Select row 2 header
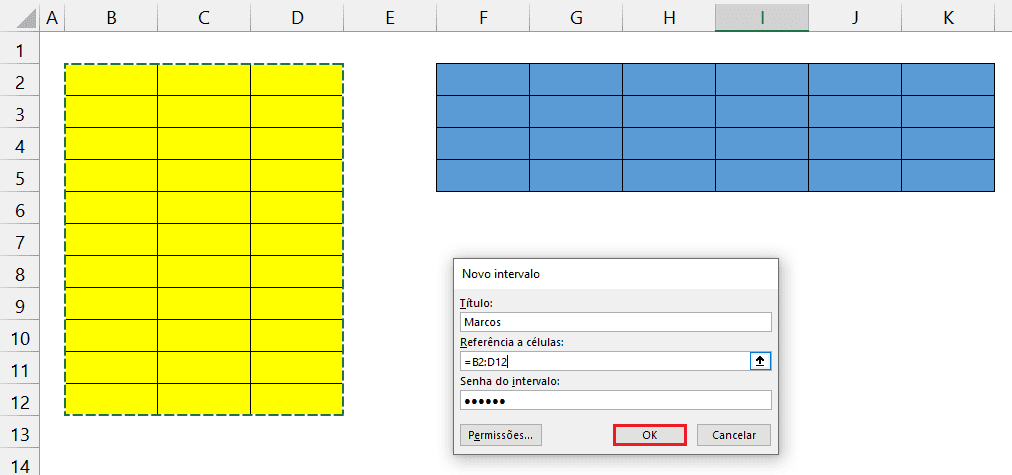Screen dimensions: 1012x475 click(x=20, y=82)
